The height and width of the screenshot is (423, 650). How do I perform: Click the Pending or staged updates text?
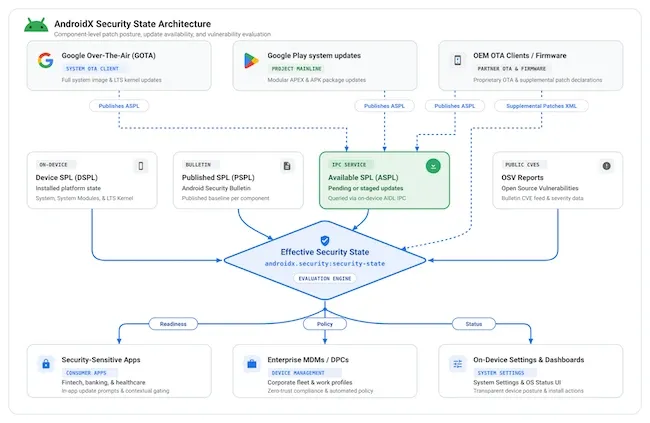click(x=366, y=188)
